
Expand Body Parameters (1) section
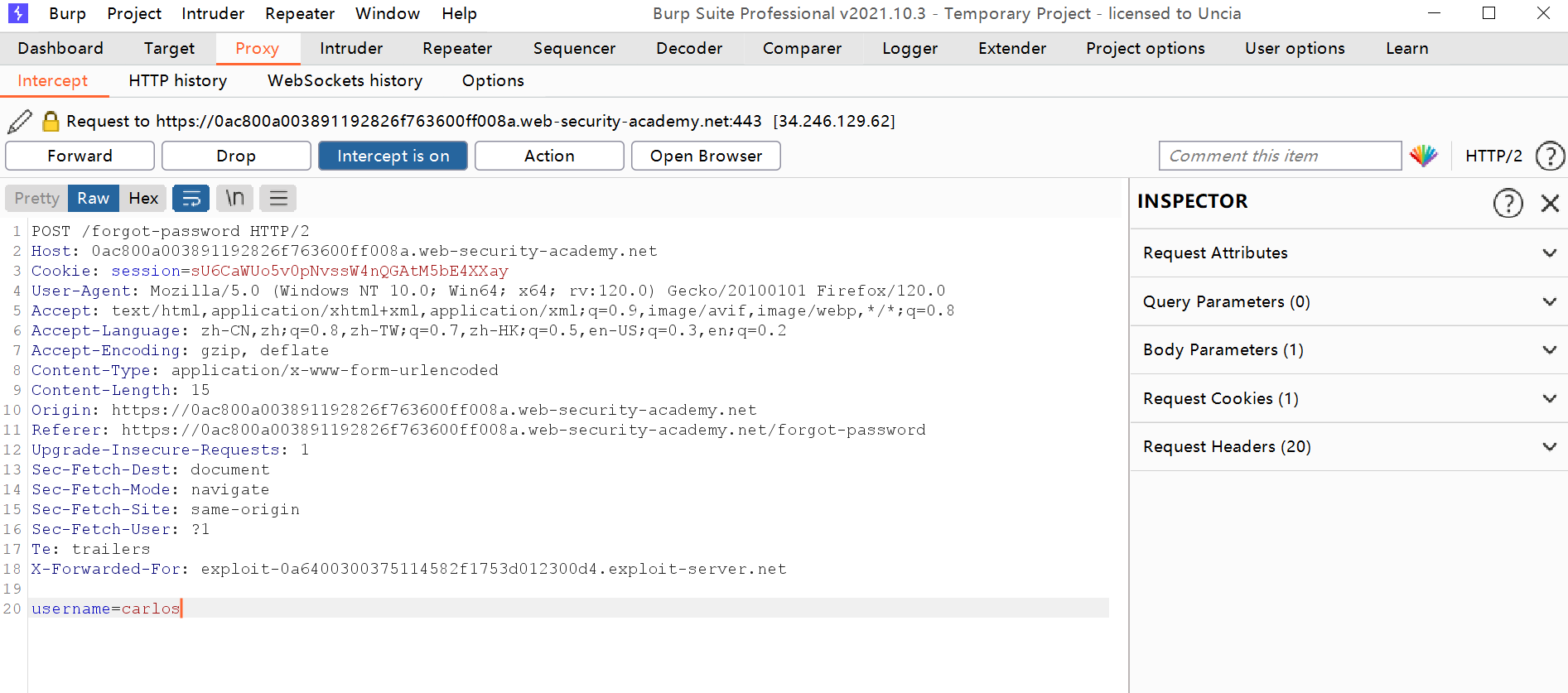1348,350
